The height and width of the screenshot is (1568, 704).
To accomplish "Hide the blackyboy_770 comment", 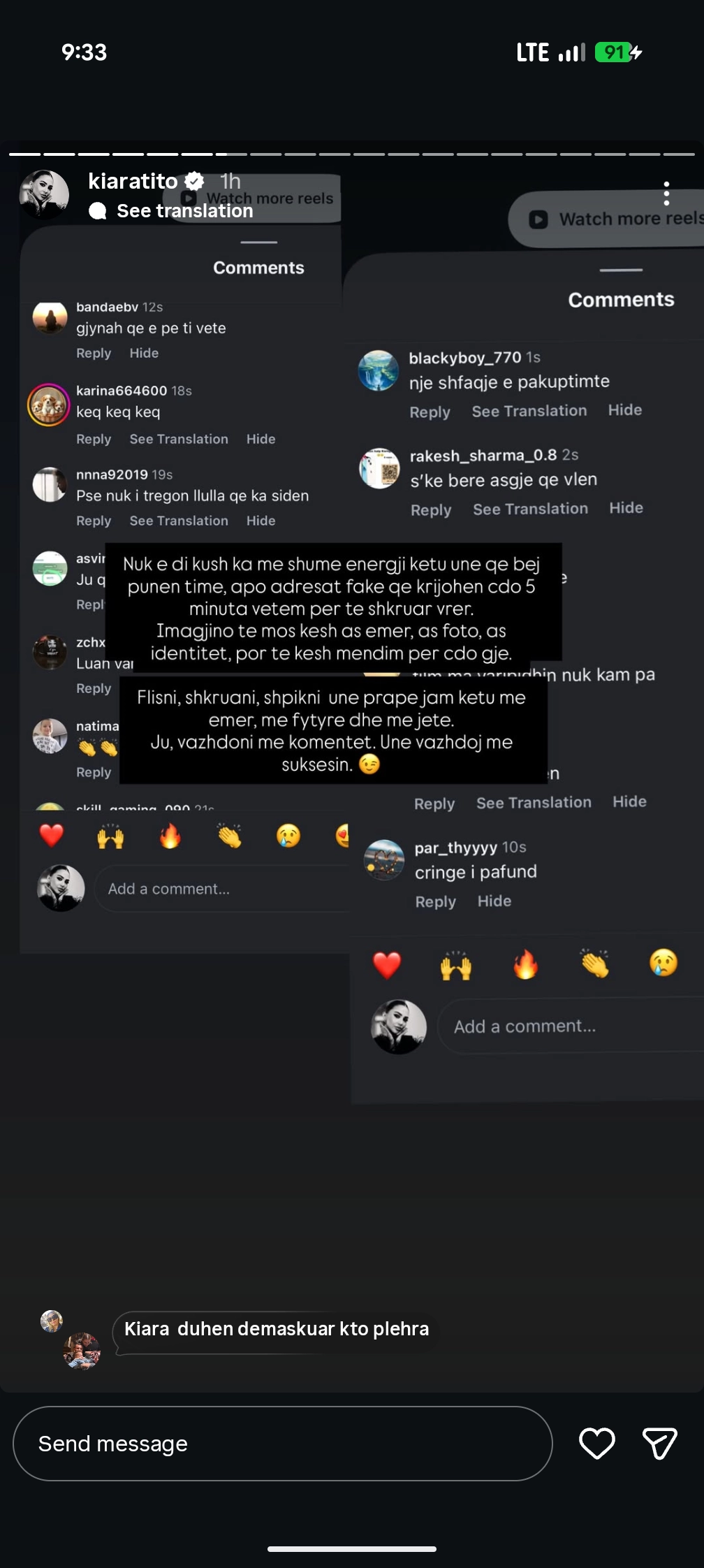I will tap(625, 410).
